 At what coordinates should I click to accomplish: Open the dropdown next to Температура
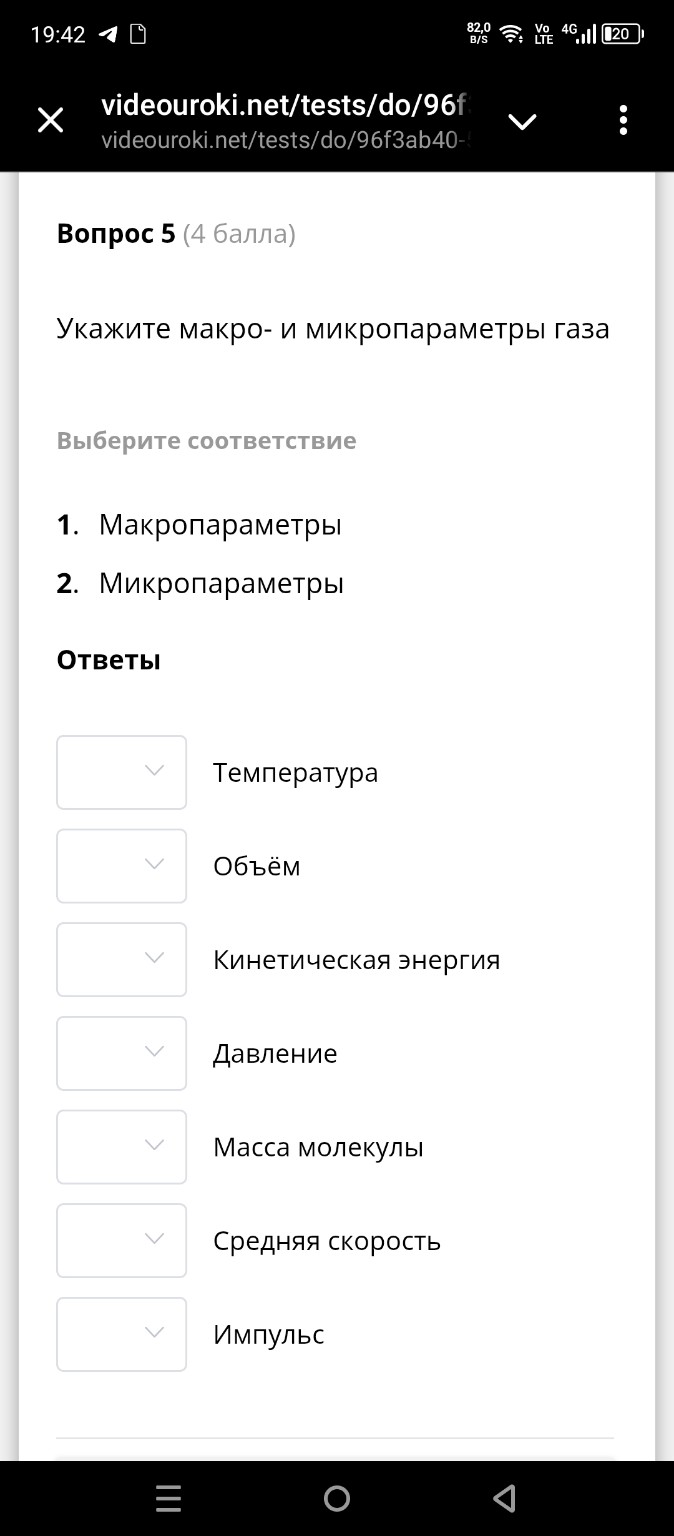click(x=121, y=771)
